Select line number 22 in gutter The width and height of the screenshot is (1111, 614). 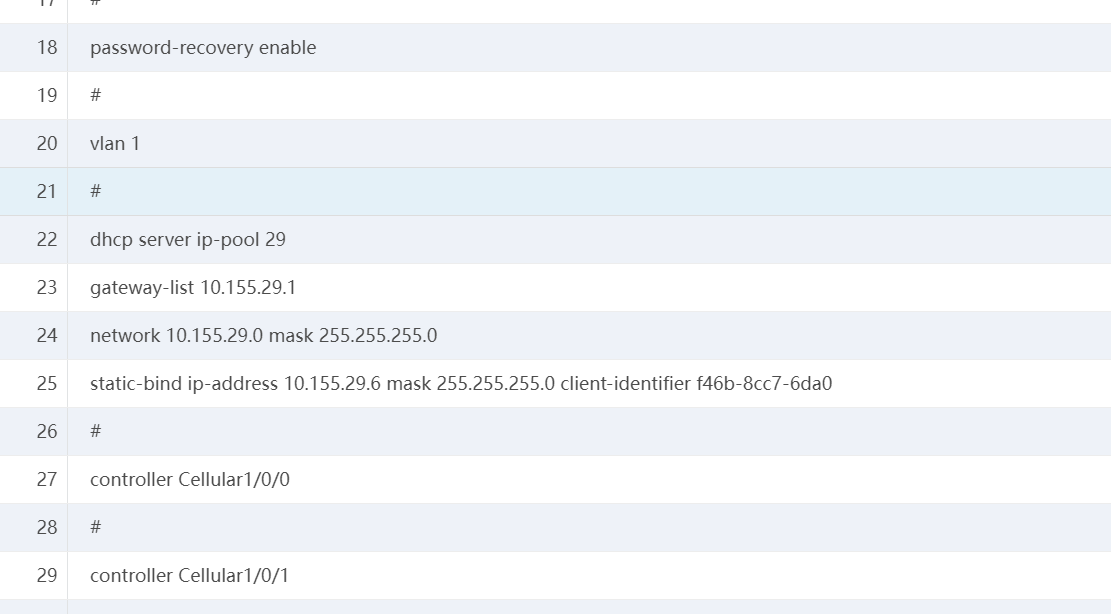point(47,240)
